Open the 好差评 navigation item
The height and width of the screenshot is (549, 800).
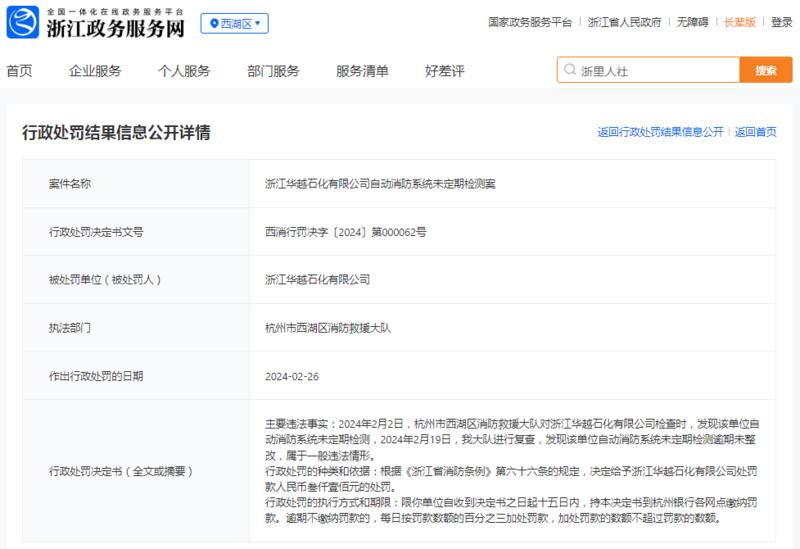pos(445,71)
